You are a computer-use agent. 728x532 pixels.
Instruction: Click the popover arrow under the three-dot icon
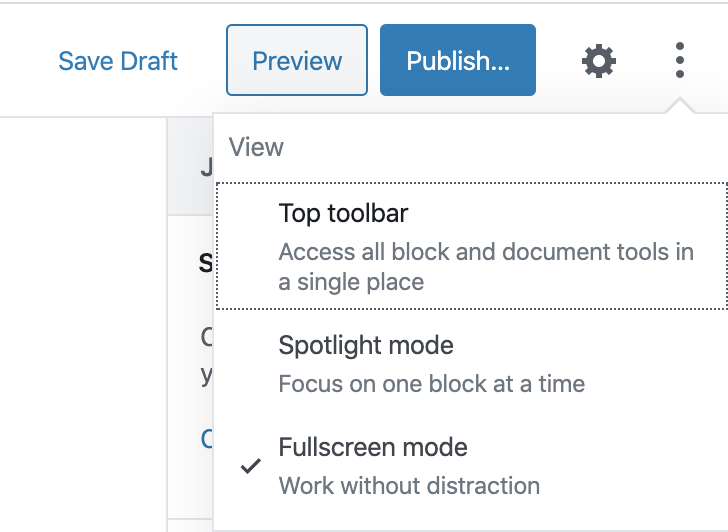click(679, 106)
